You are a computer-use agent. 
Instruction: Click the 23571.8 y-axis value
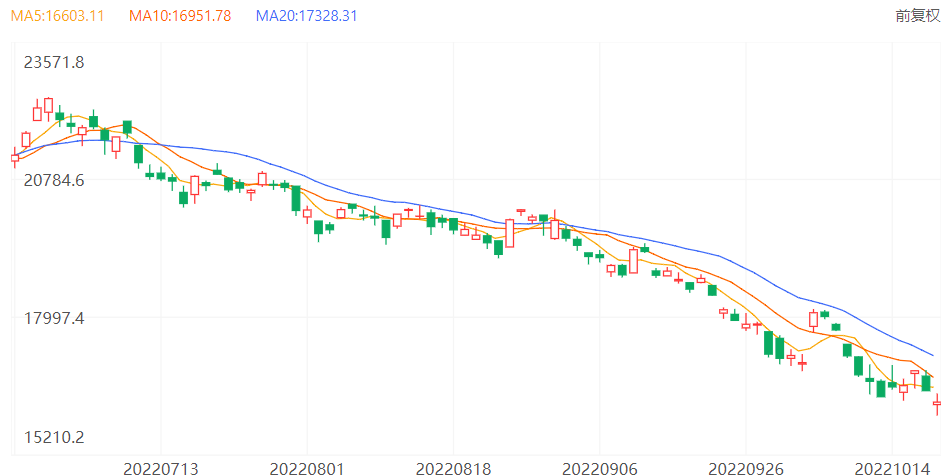click(x=54, y=62)
